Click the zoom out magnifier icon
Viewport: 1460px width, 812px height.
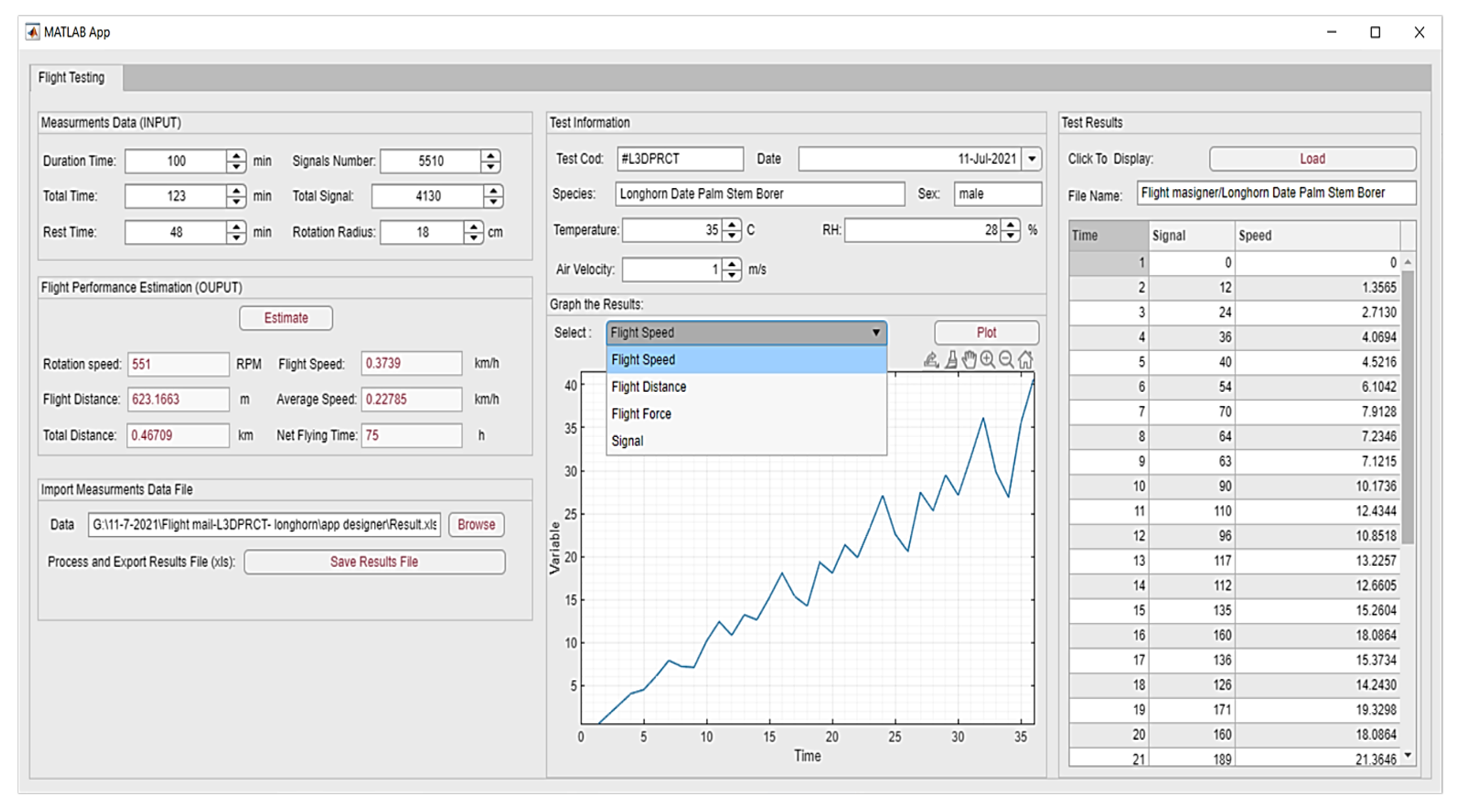1006,360
